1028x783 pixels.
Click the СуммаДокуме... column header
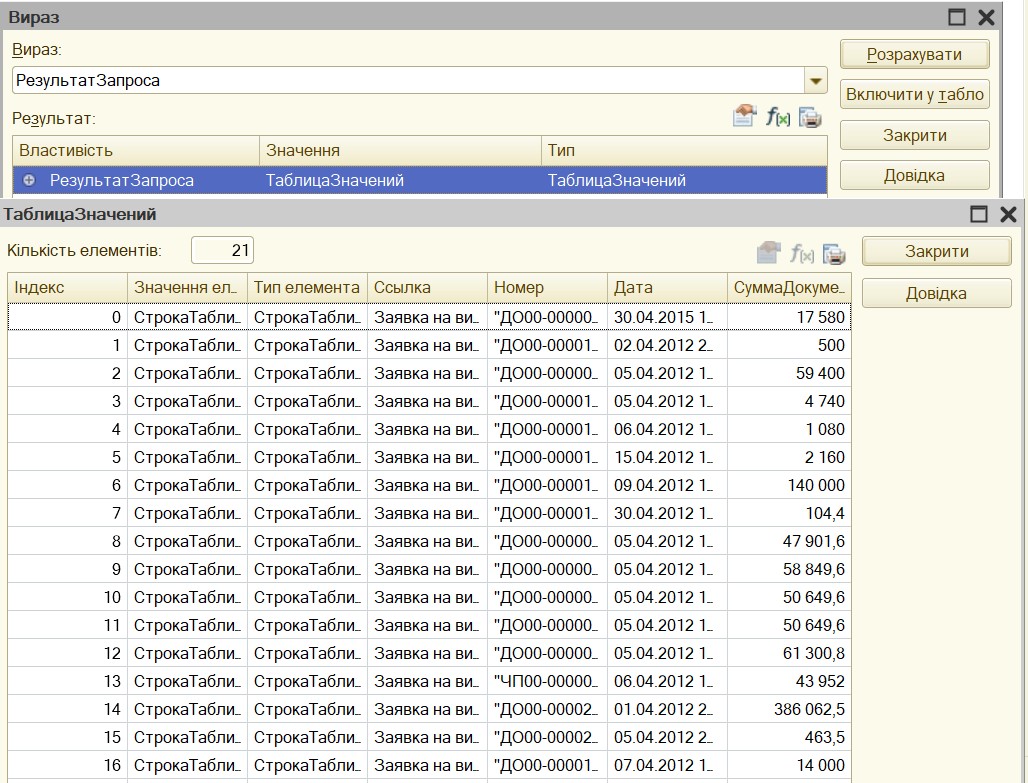pos(789,287)
